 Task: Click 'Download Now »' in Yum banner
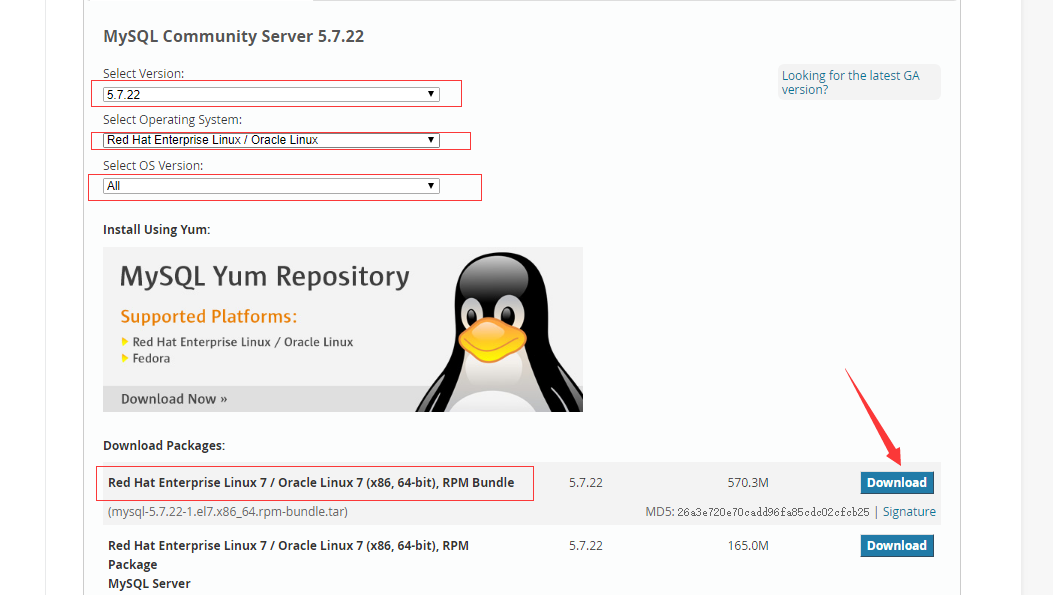174,399
